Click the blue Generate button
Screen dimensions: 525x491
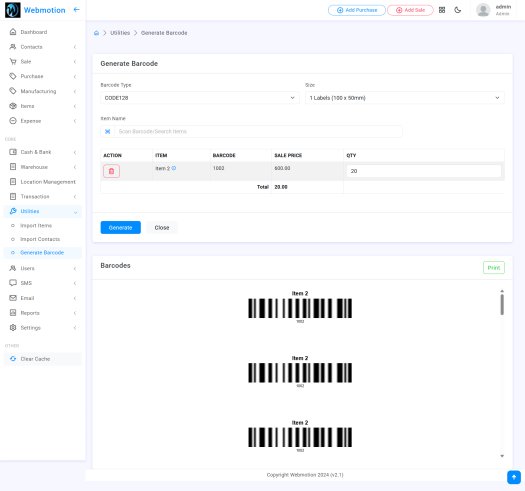[x=121, y=227]
